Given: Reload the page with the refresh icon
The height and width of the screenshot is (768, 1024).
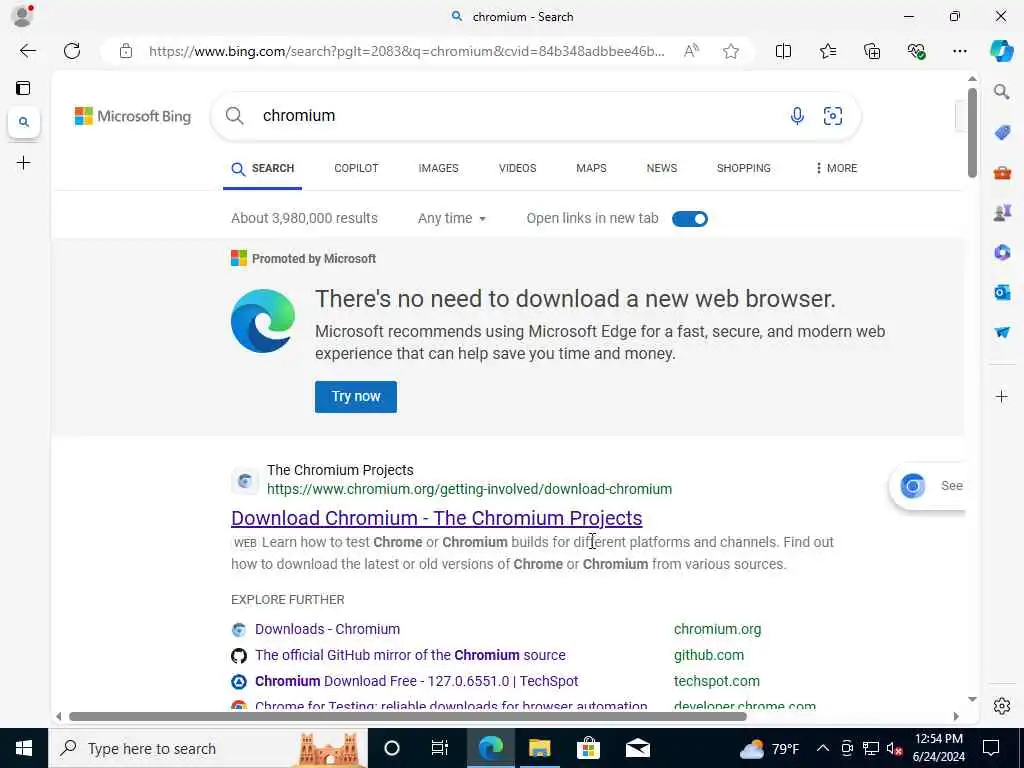Looking at the screenshot, I should (x=72, y=51).
